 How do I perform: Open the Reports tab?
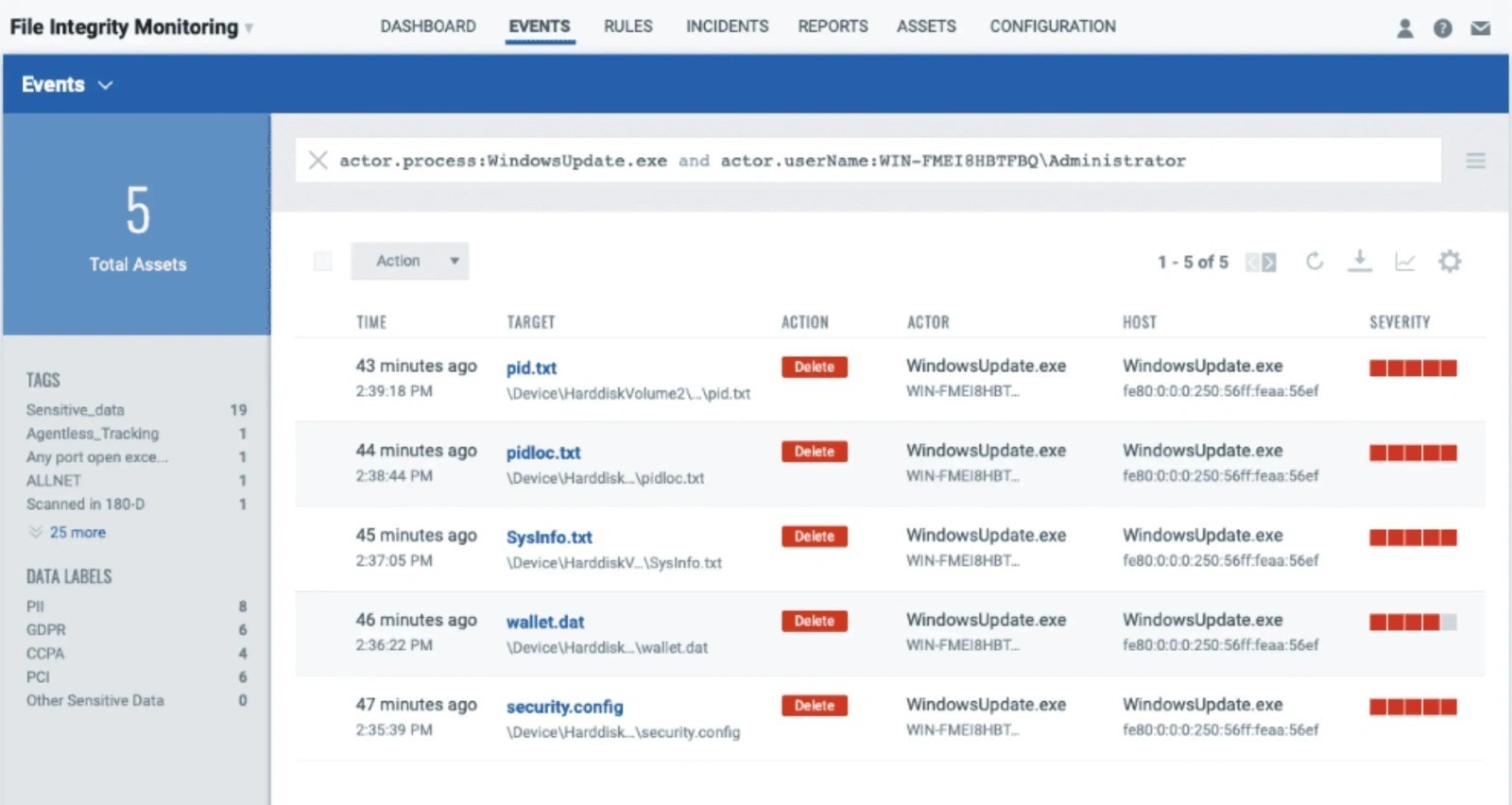(x=833, y=26)
